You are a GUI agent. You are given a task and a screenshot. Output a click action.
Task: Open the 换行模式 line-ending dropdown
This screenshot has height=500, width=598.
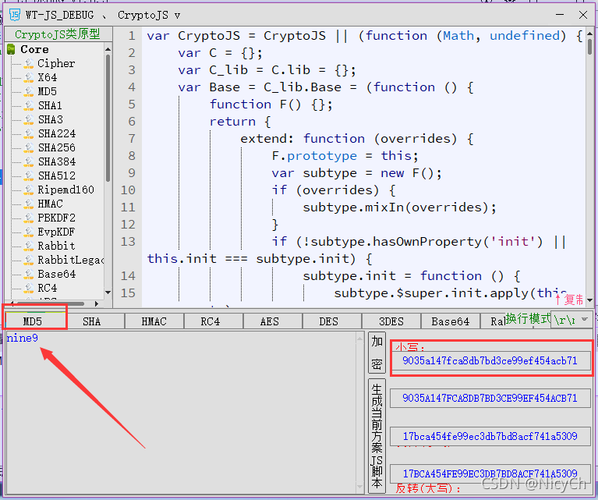coord(571,319)
